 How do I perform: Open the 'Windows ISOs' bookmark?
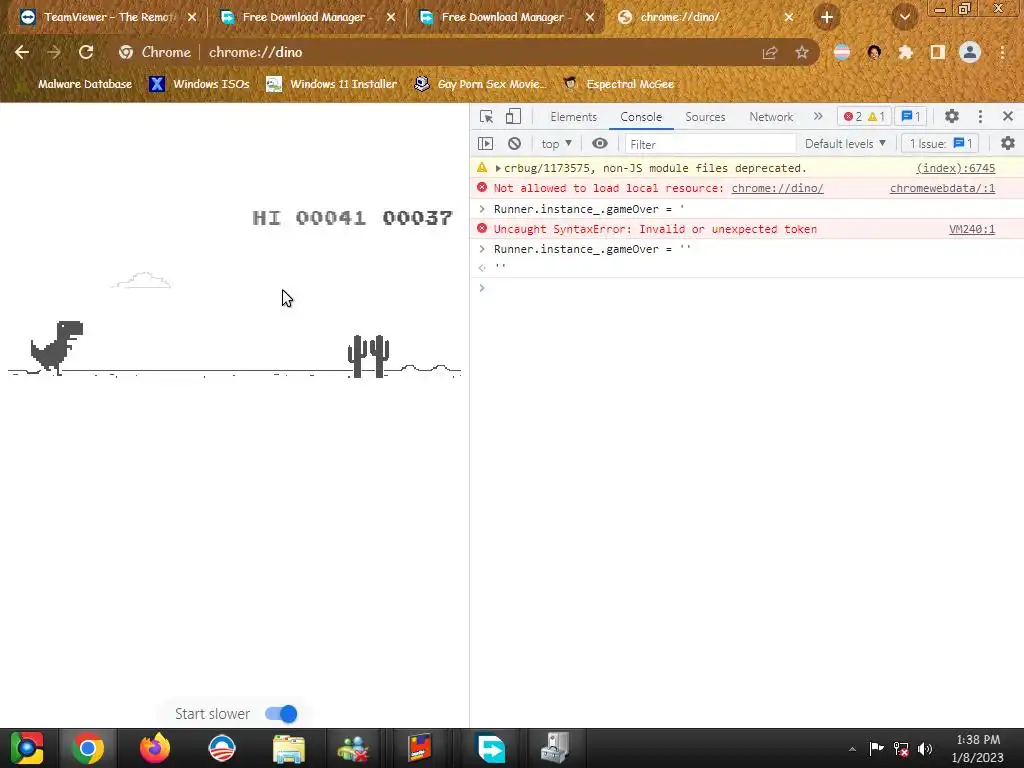click(199, 84)
